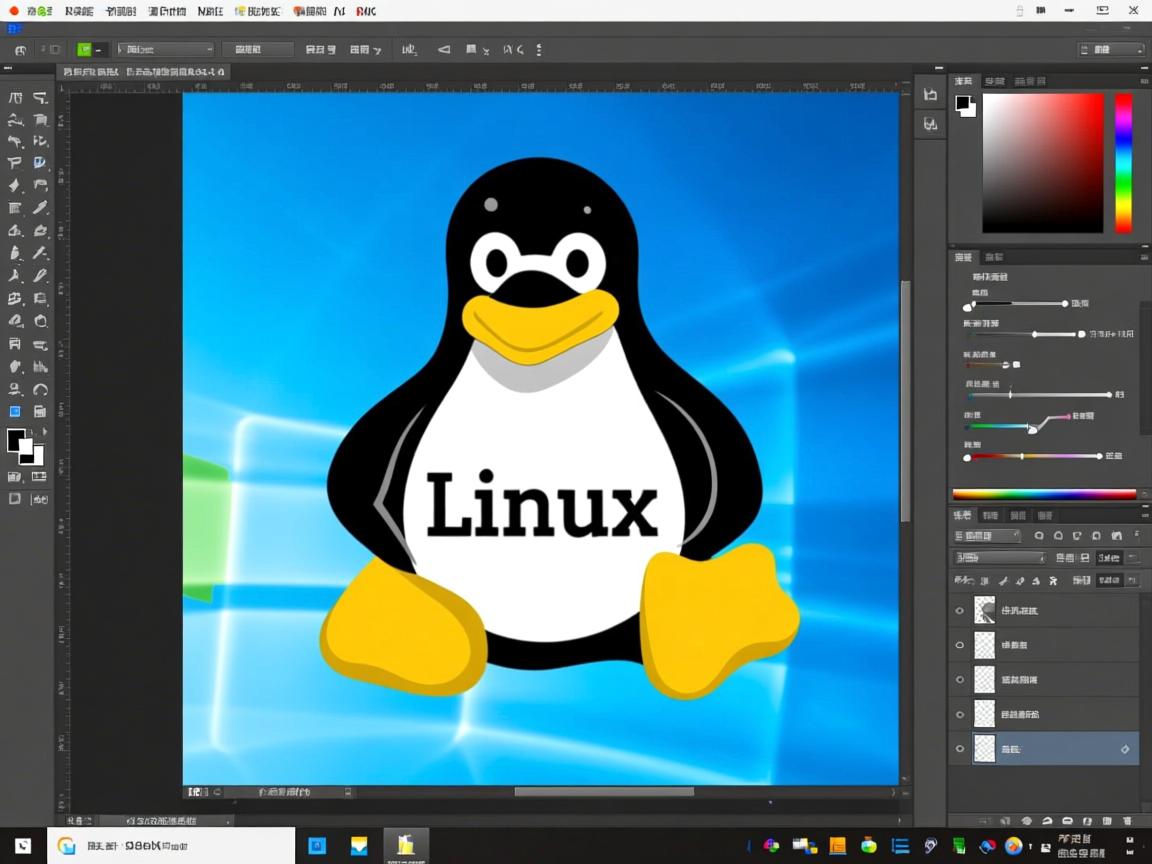
Task: Toggle visibility of the third layer
Action: pos(959,679)
